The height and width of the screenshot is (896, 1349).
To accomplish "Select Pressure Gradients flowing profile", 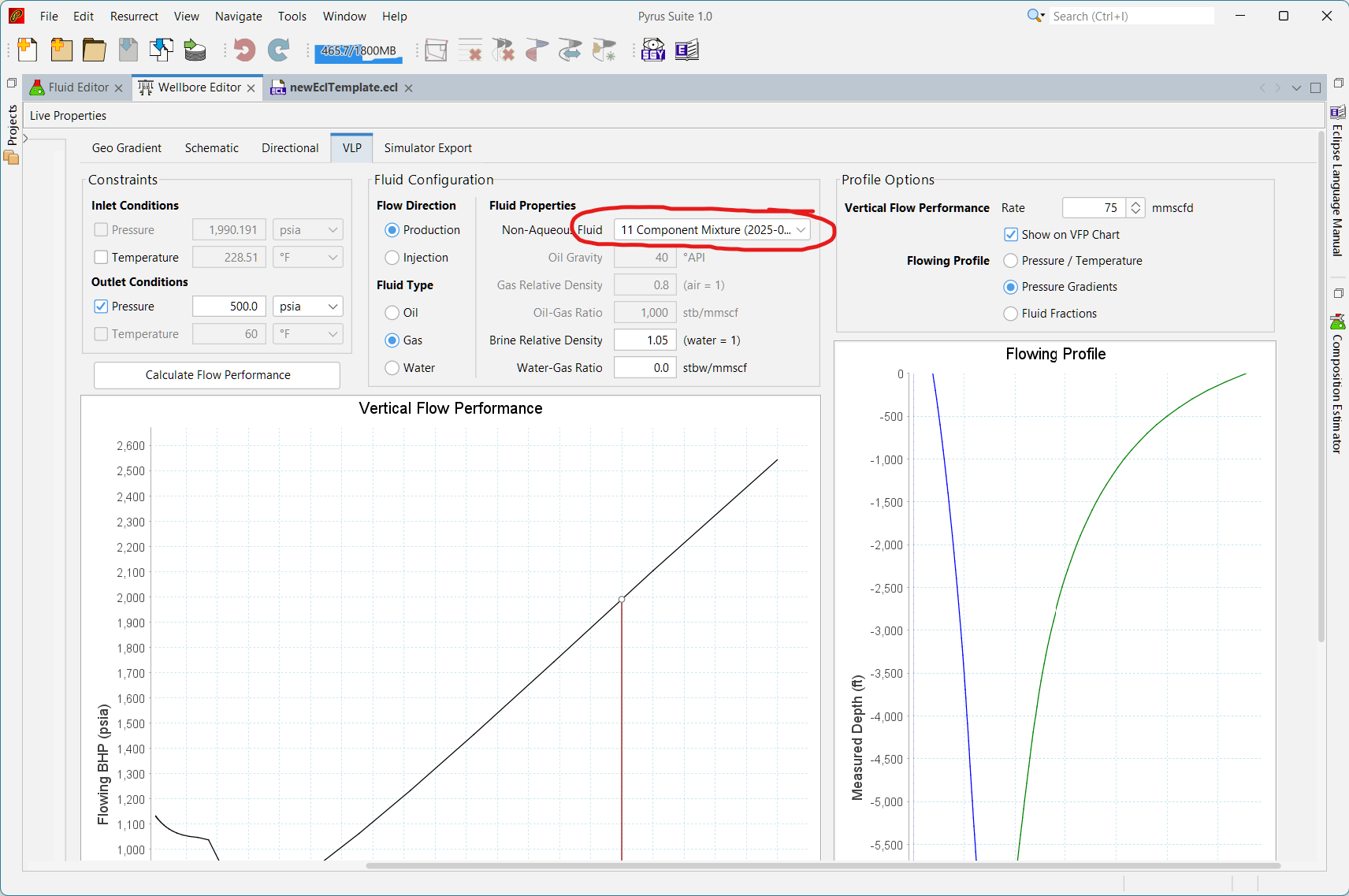I will pyautogui.click(x=1011, y=287).
